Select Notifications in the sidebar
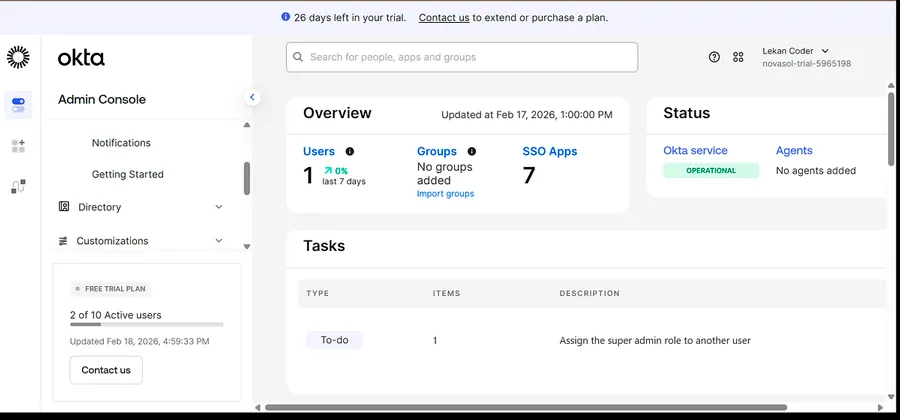The width and height of the screenshot is (900, 420). (121, 143)
